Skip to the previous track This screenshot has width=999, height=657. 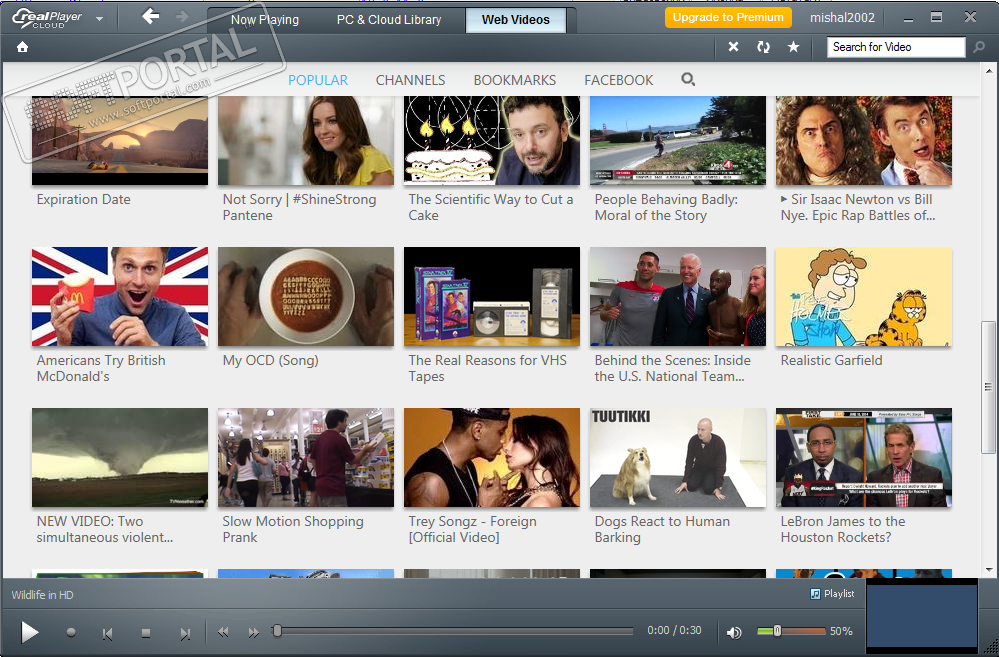click(x=107, y=633)
